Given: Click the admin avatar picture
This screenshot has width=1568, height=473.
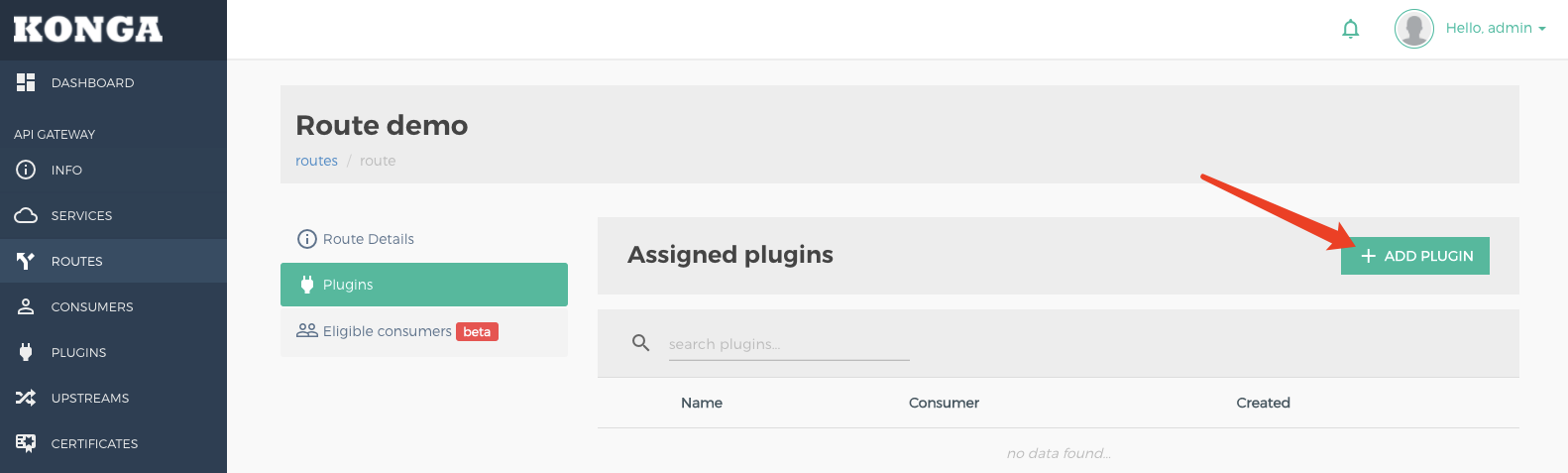Looking at the screenshot, I should point(1414,29).
